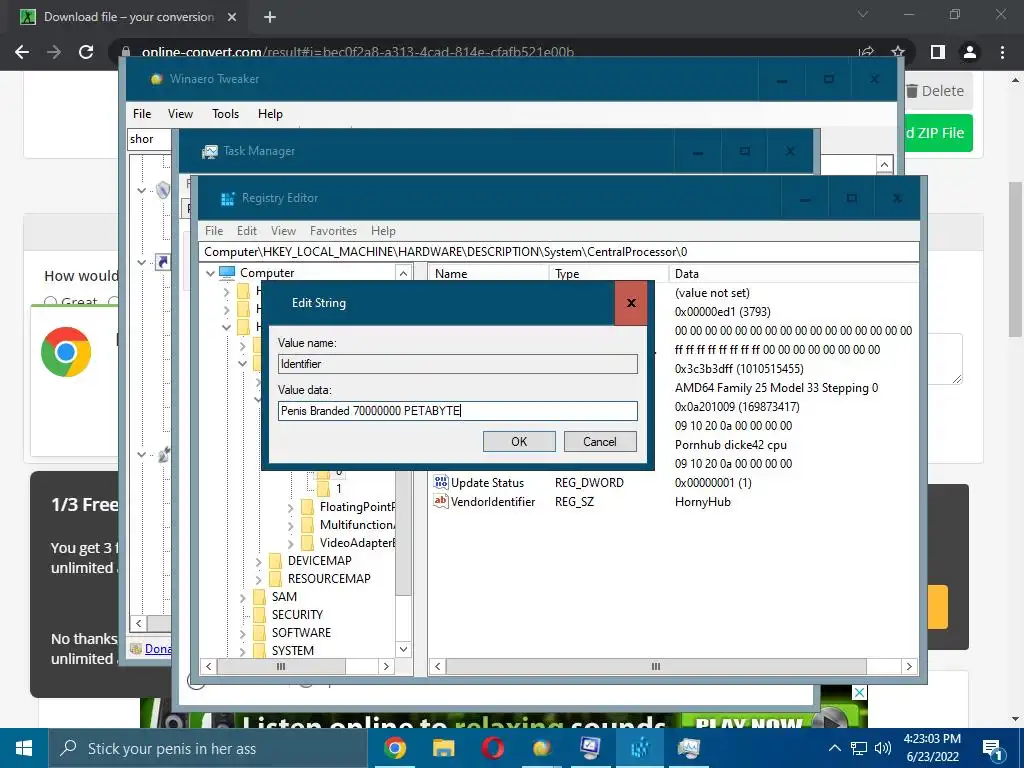Screen dimensions: 1024x768
Task: Open Winaero Tweaker Tools menu
Action: [225, 114]
